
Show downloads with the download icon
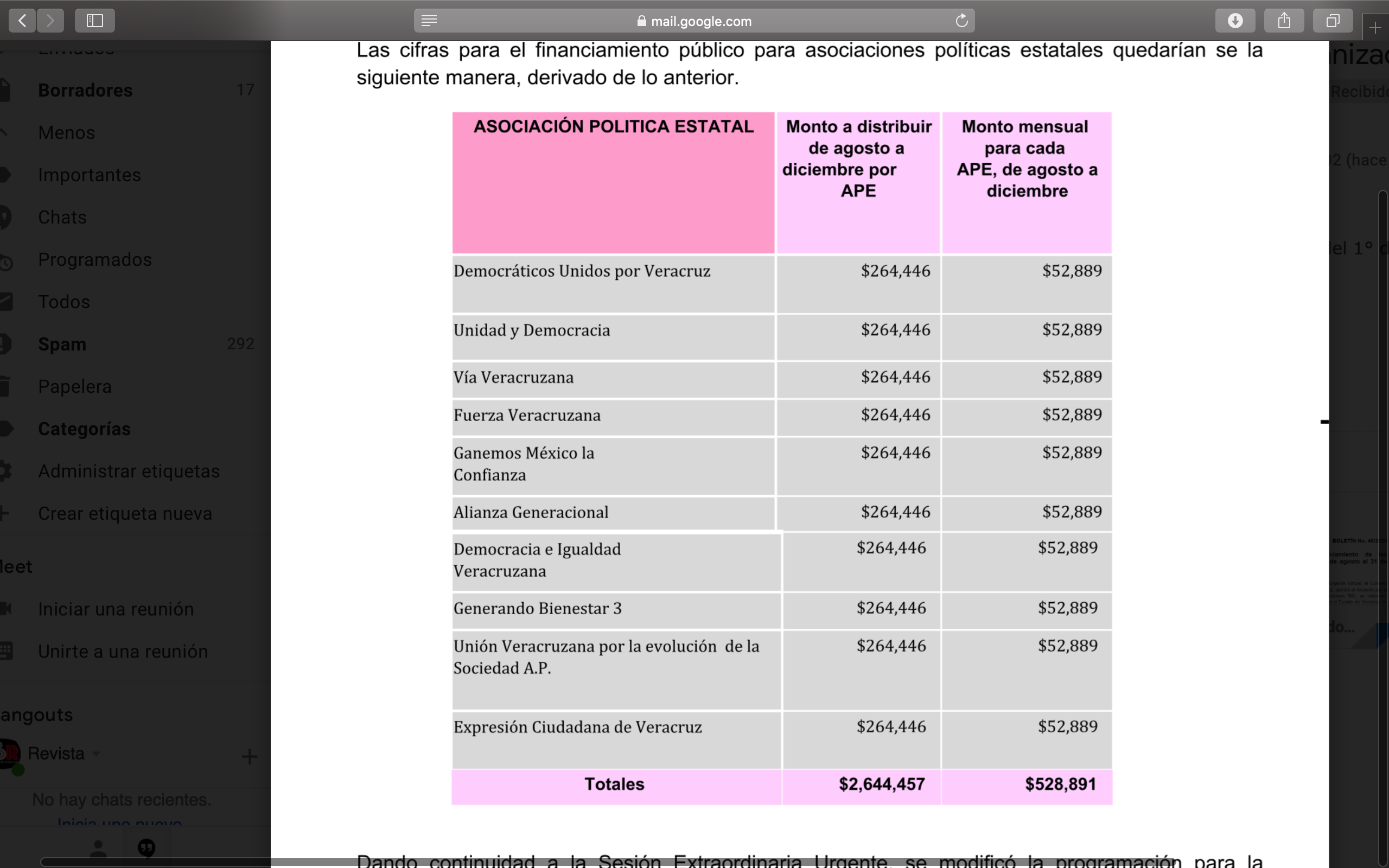click(1234, 21)
